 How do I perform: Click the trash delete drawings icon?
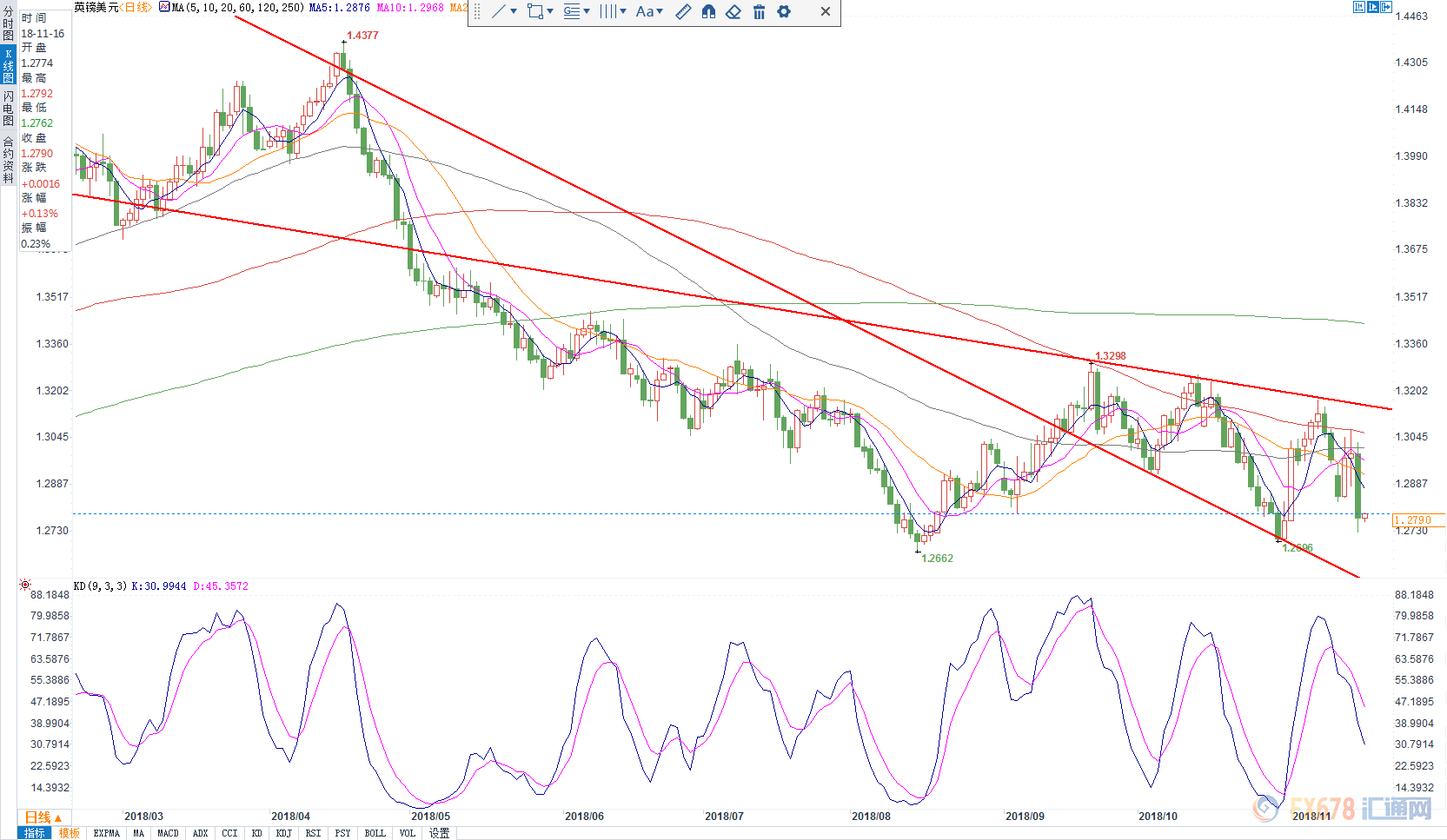pyautogui.click(x=759, y=11)
